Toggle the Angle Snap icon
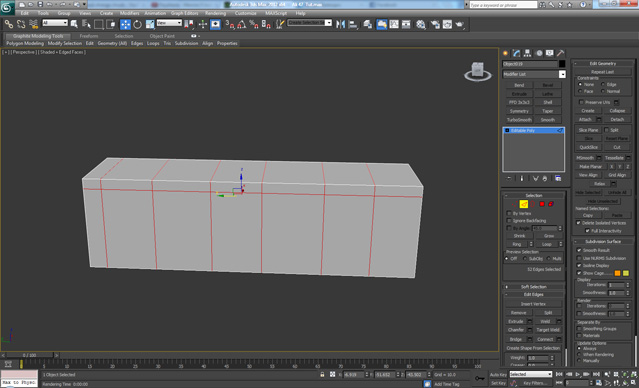 (242, 24)
